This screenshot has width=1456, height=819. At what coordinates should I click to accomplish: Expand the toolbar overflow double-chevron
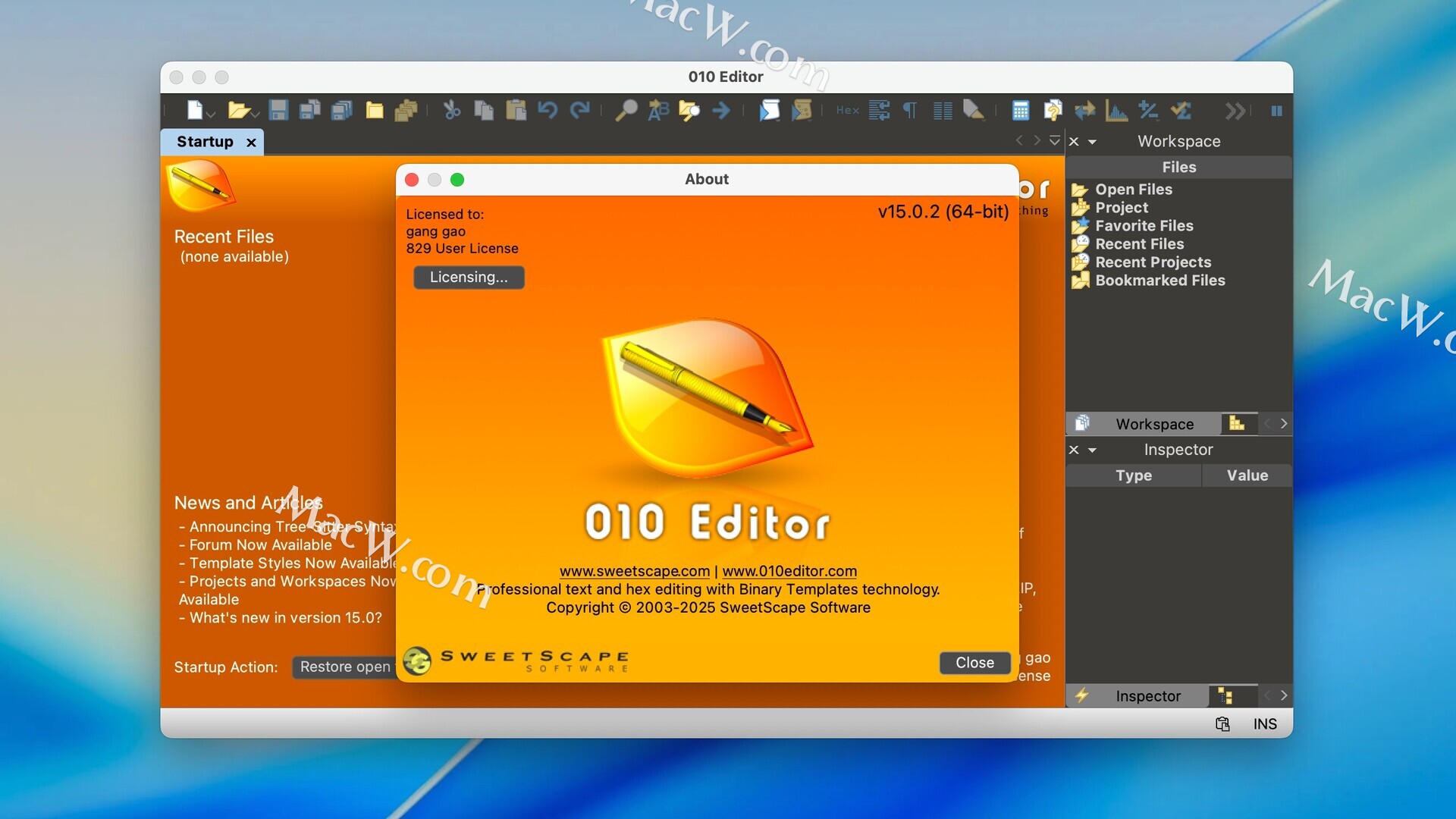coord(1235,111)
